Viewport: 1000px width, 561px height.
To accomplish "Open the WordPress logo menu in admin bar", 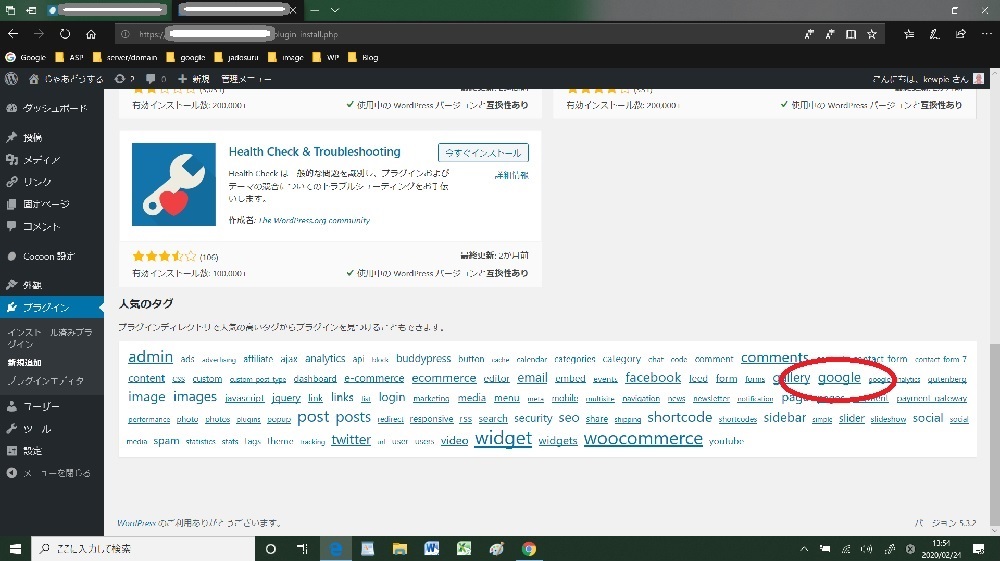I will pyautogui.click(x=11, y=78).
